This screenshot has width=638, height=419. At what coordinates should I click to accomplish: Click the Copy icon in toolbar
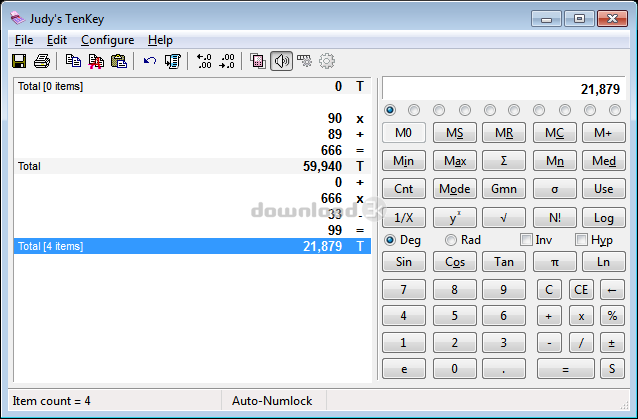point(73,62)
